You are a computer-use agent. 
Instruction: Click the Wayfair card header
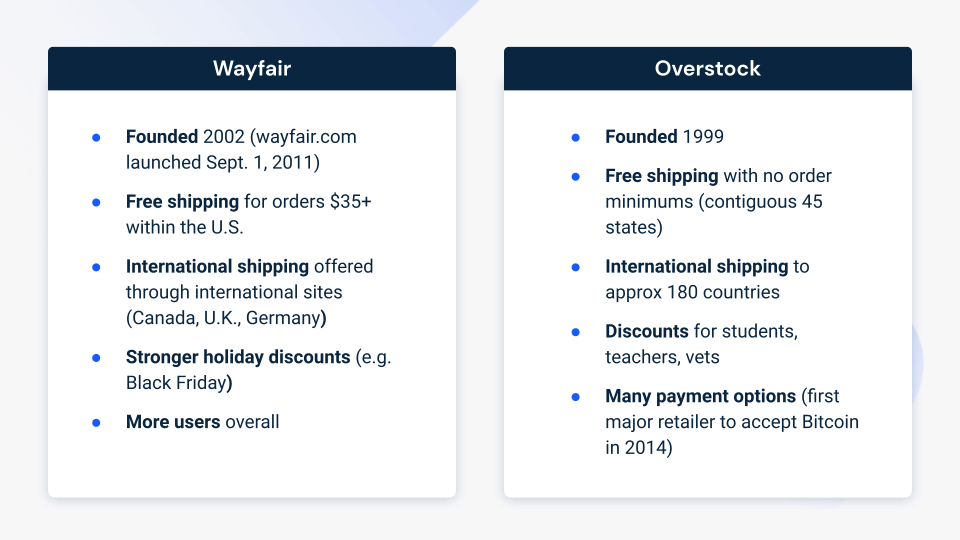[252, 69]
